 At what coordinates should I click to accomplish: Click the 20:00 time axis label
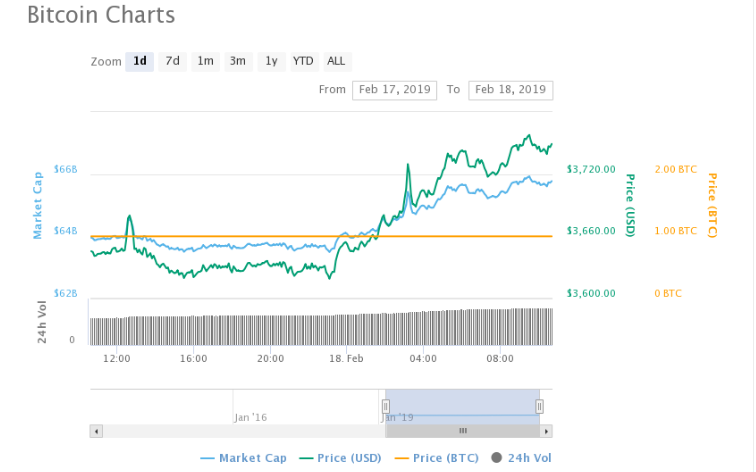pos(270,359)
